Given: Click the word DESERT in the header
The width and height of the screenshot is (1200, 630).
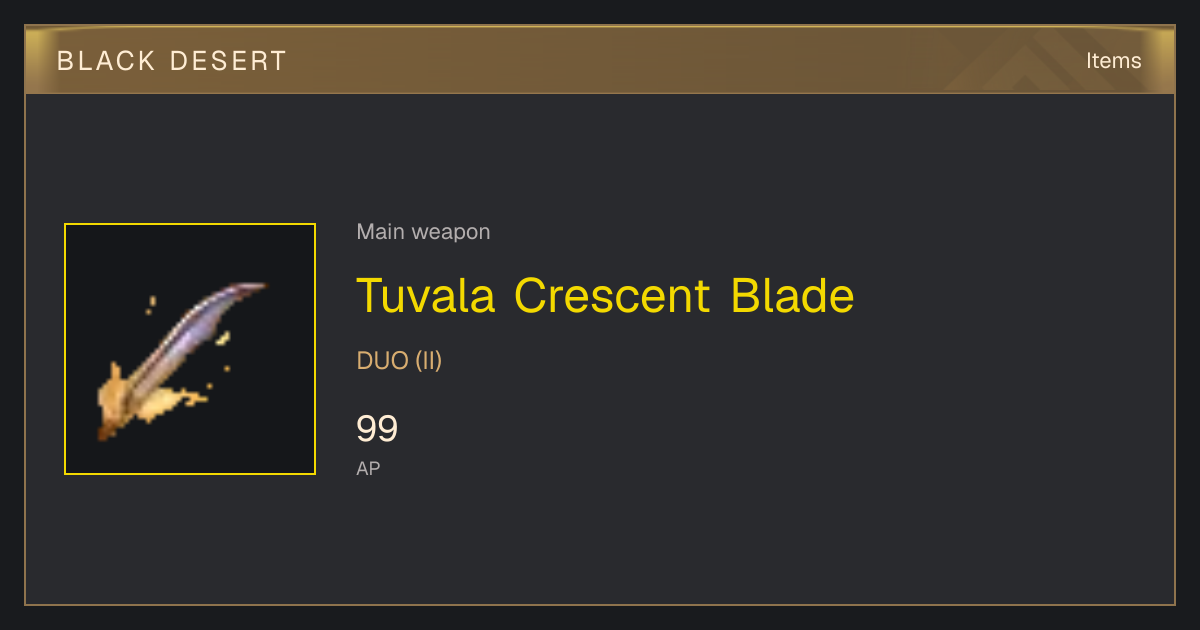Looking at the screenshot, I should [x=228, y=61].
